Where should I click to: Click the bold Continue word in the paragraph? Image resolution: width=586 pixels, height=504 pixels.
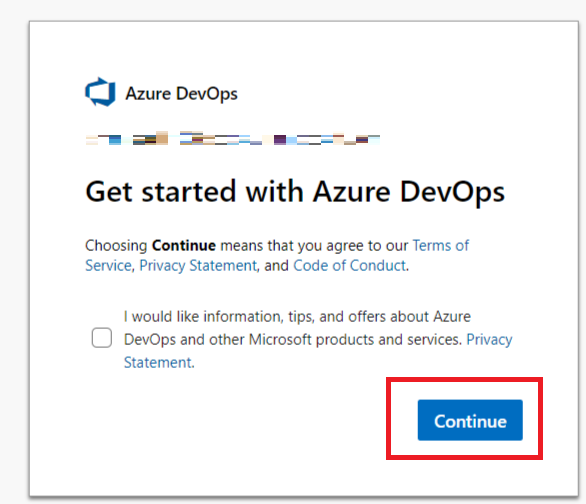[x=184, y=245]
